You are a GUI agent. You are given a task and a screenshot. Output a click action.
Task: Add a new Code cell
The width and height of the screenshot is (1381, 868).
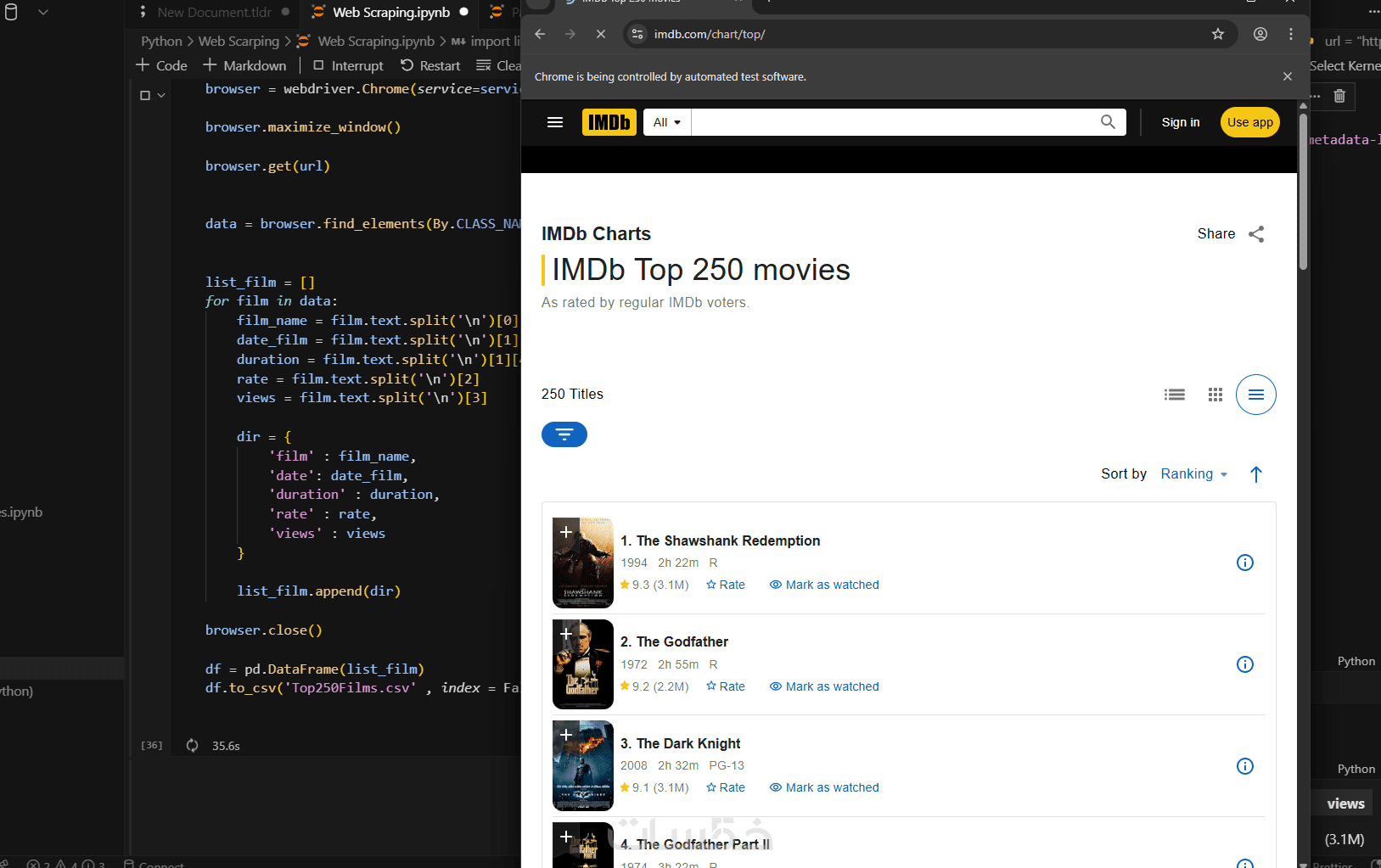click(161, 65)
